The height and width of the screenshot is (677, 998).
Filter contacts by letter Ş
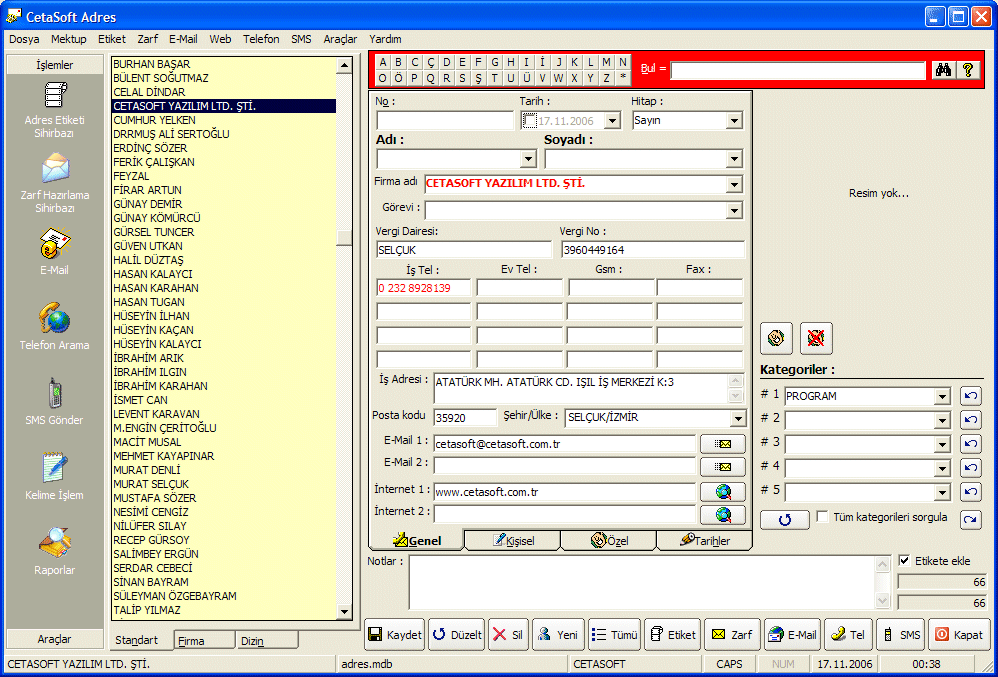[479, 78]
